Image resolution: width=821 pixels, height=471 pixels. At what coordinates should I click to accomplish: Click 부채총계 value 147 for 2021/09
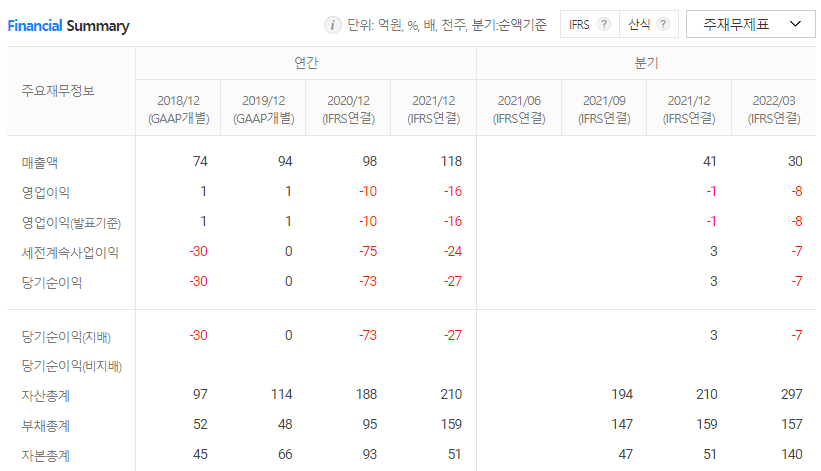622,424
